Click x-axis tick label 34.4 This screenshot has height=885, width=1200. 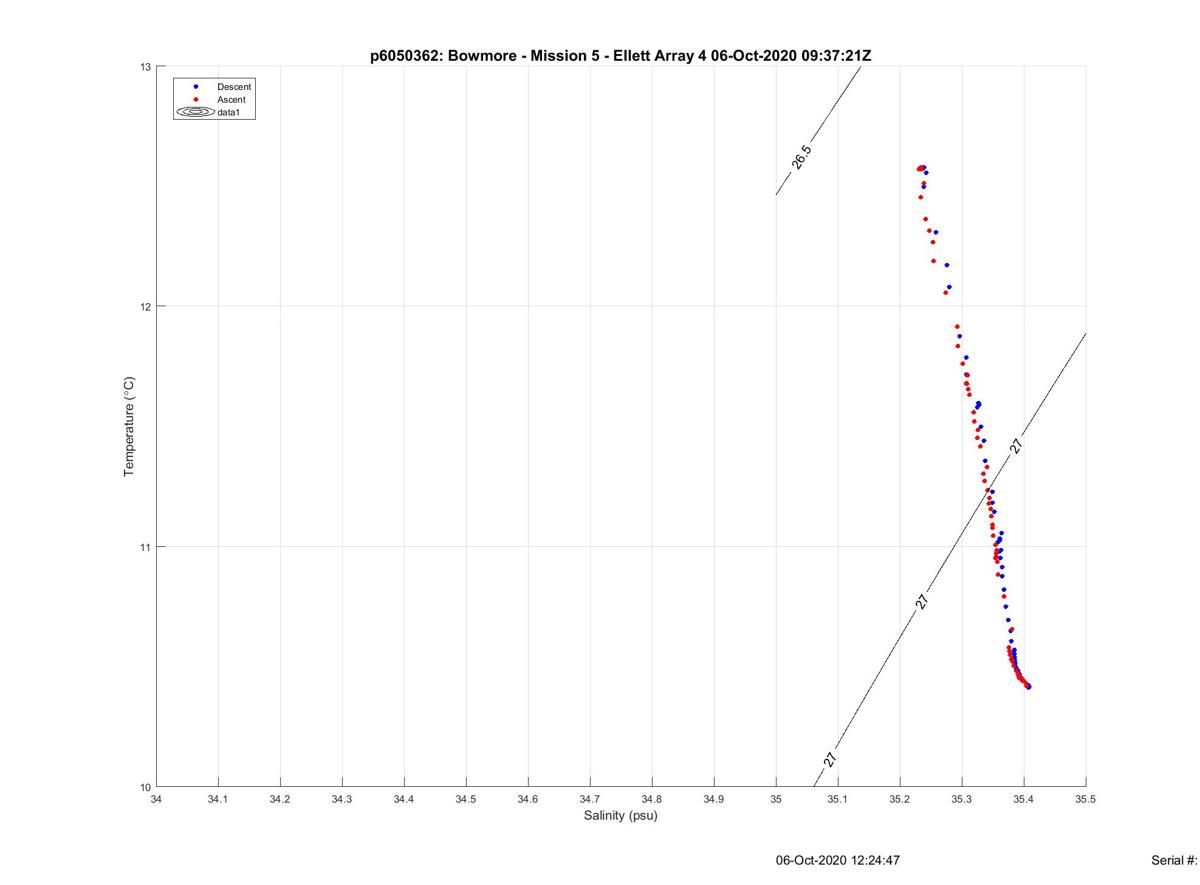click(404, 799)
